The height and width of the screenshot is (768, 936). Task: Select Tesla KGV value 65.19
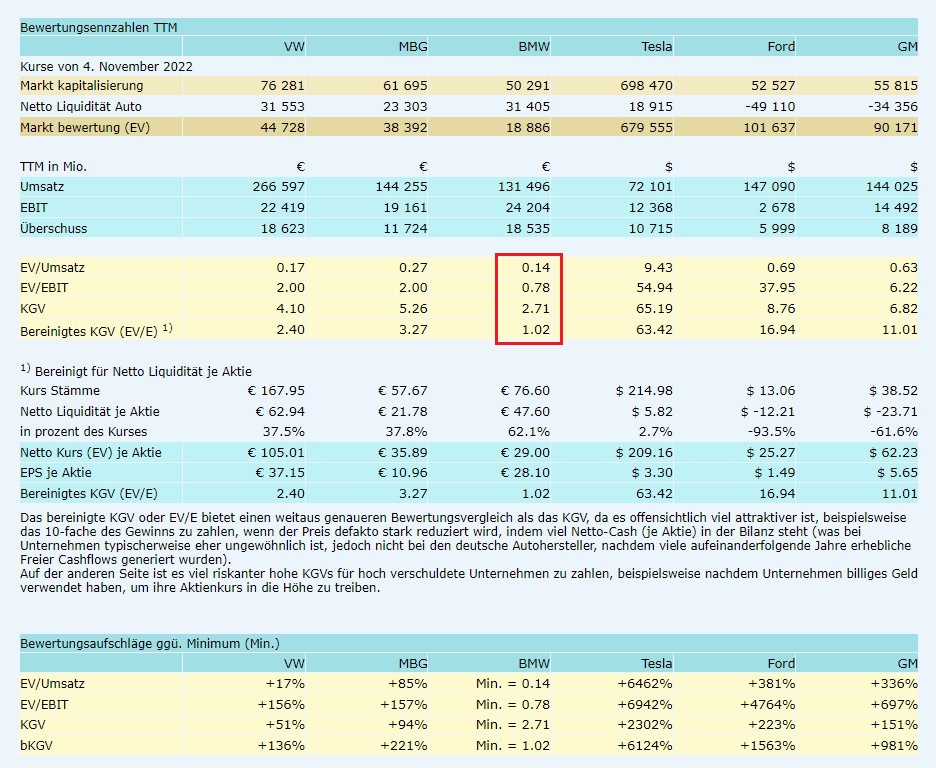654,309
